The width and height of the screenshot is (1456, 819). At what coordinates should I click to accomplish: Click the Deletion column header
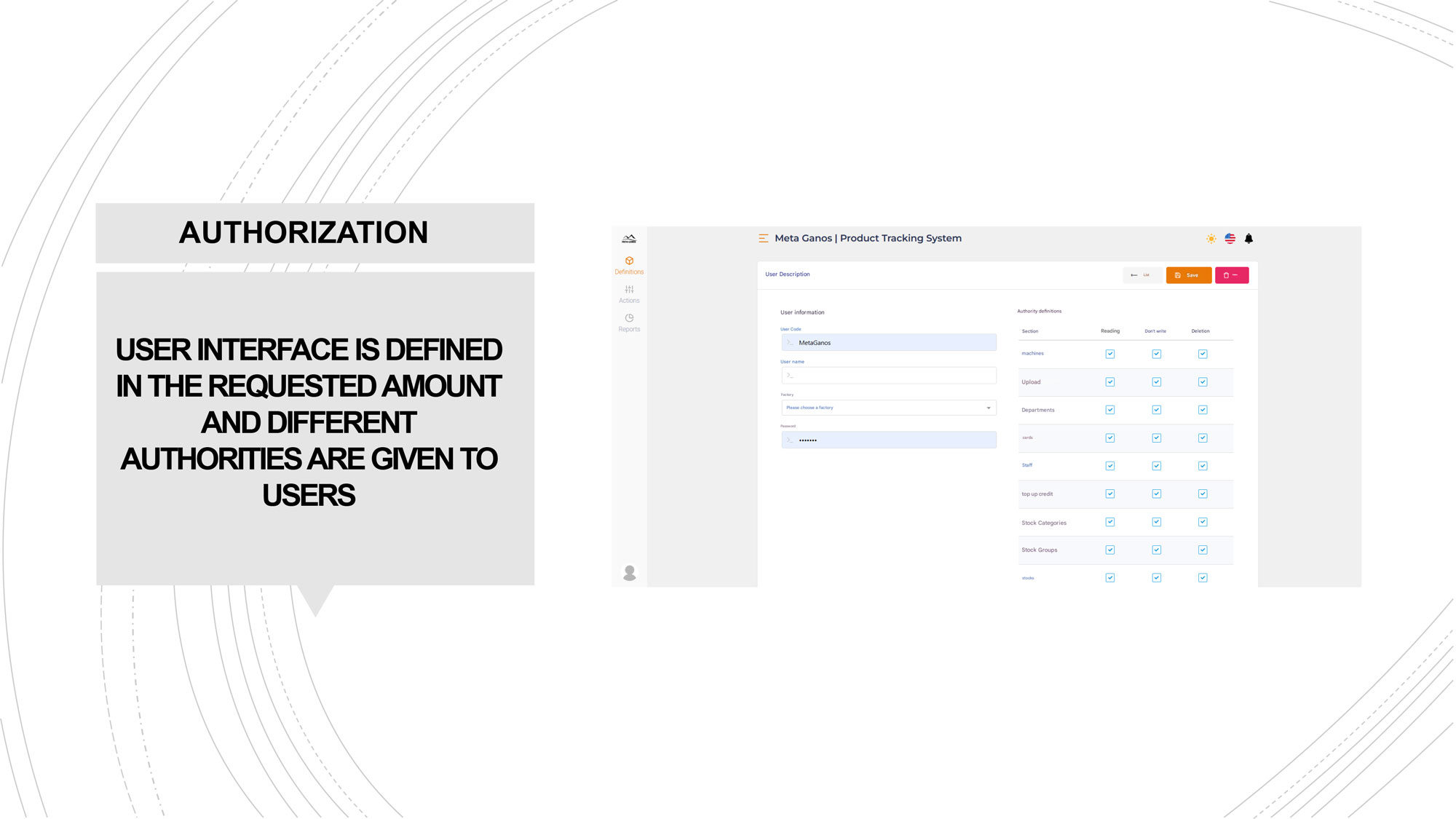coord(1200,331)
